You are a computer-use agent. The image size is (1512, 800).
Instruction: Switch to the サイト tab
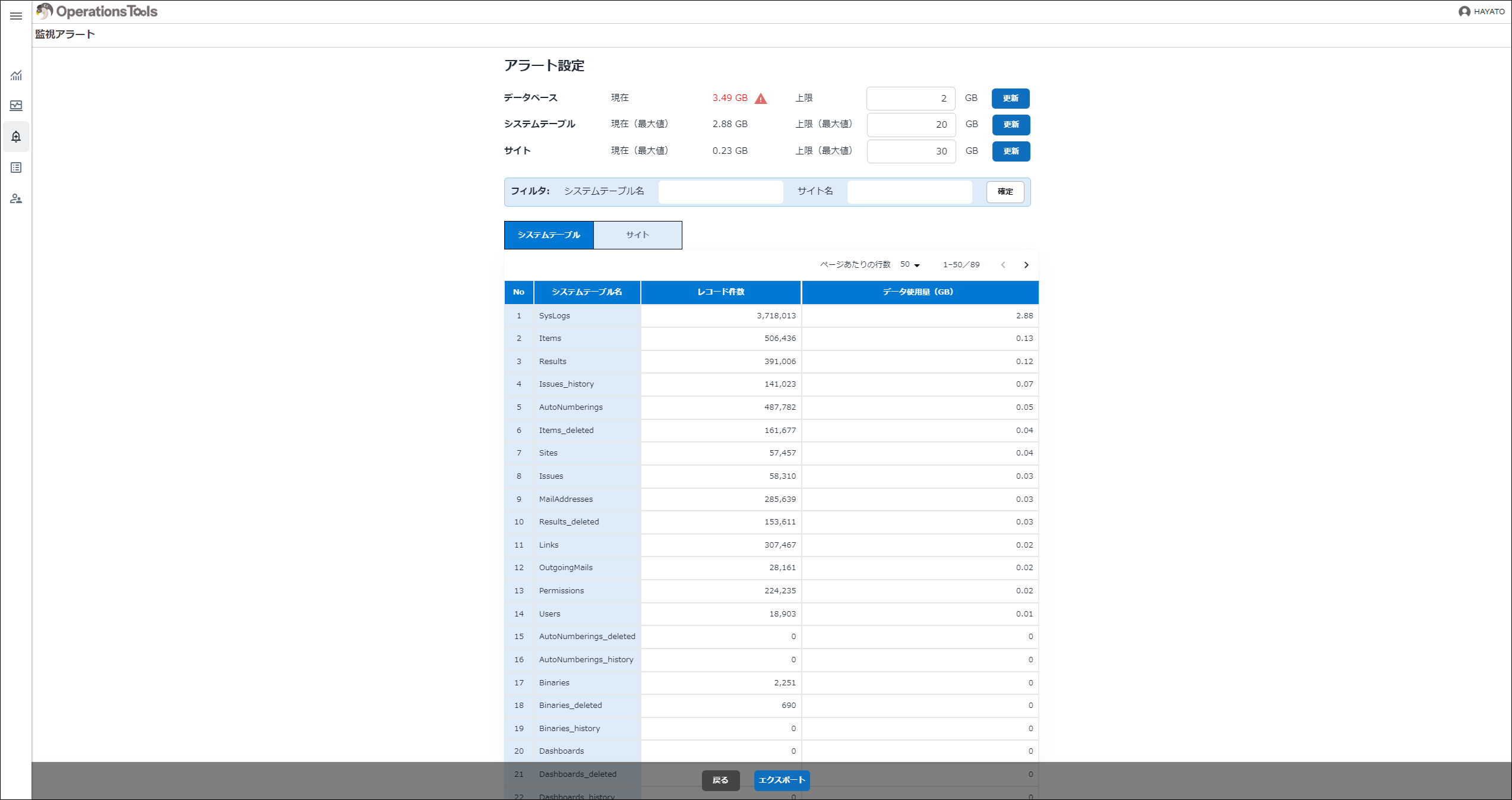638,235
